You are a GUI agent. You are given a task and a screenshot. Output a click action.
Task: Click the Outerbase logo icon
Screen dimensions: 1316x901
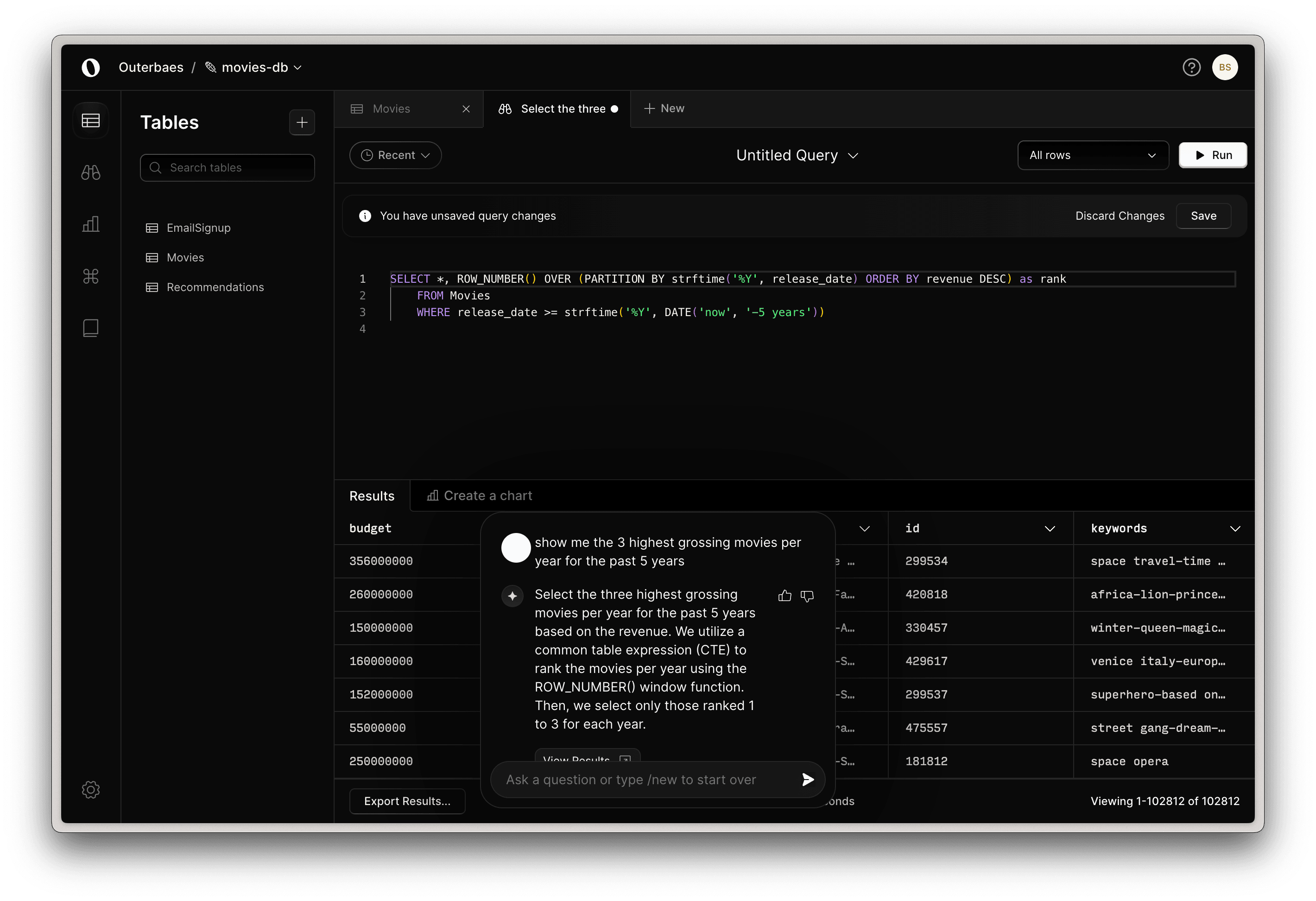[91, 67]
